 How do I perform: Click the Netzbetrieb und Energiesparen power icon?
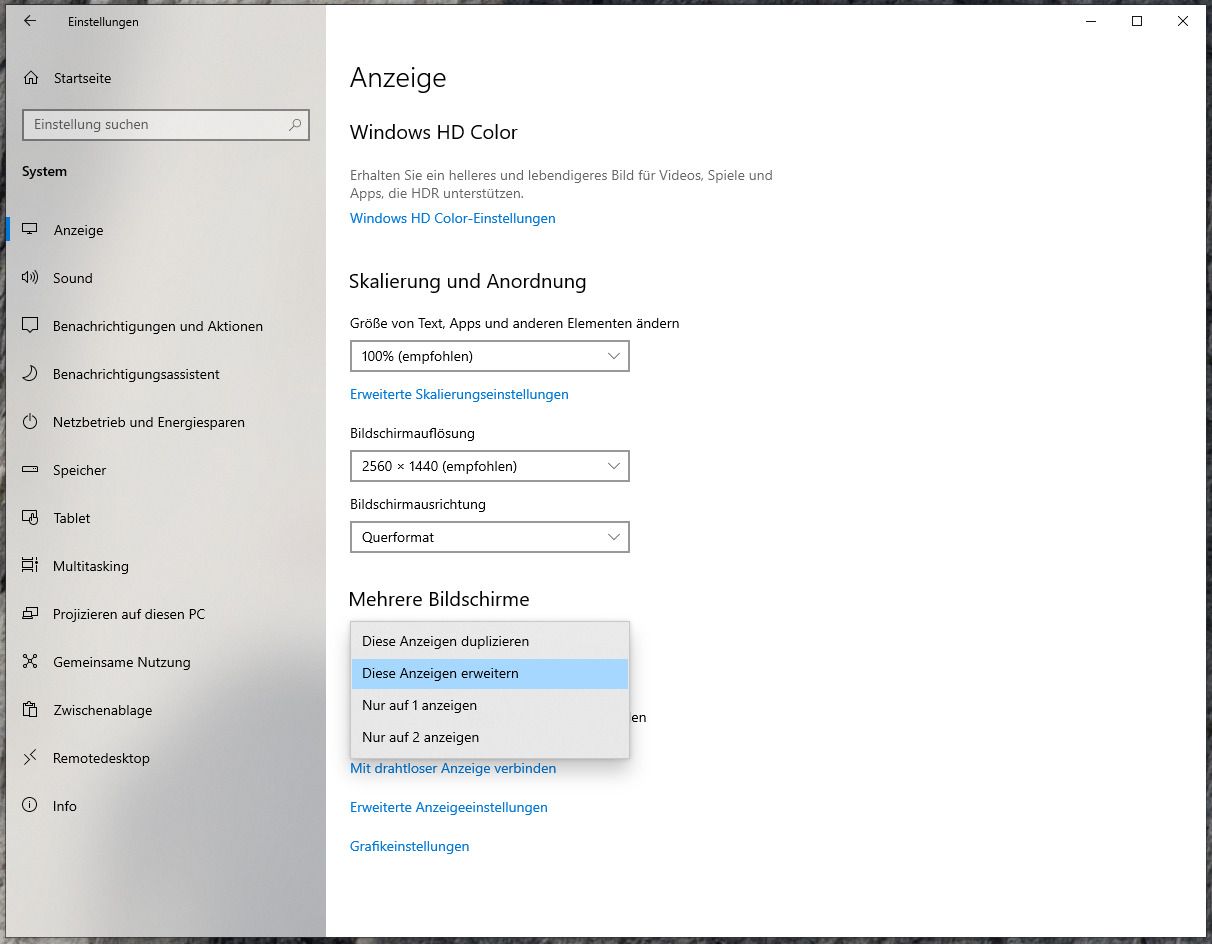(30, 422)
